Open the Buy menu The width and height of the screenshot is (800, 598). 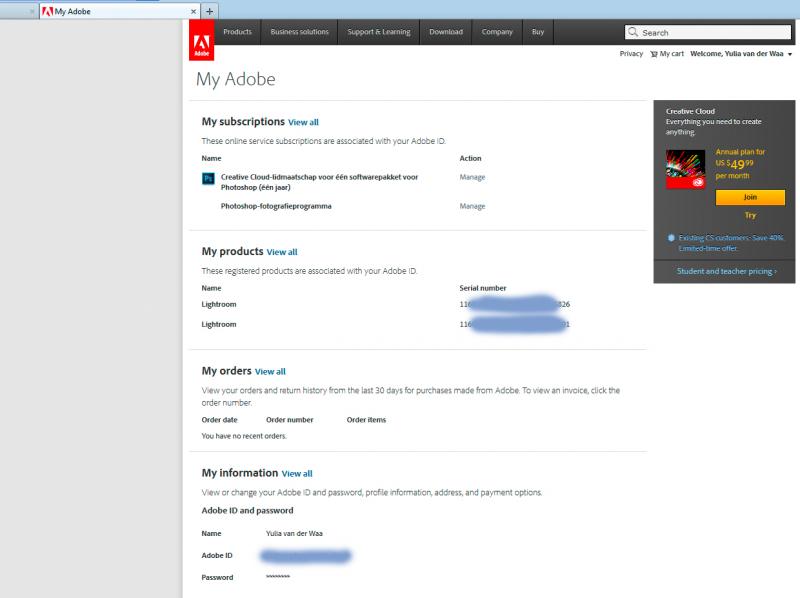coord(538,32)
